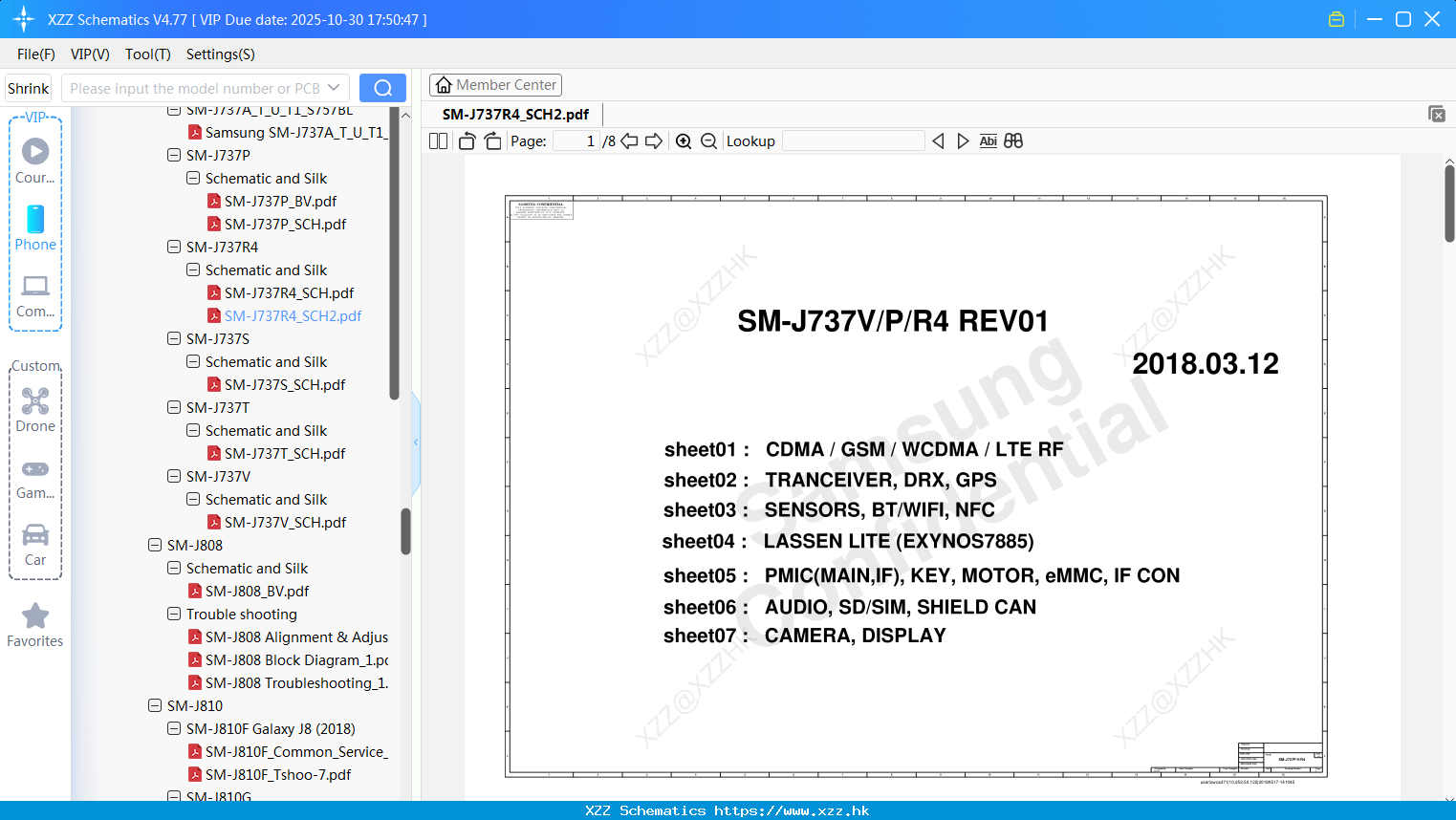The height and width of the screenshot is (820, 1456).
Task: Collapse the SM-J737R4 tree node
Action: [174, 247]
